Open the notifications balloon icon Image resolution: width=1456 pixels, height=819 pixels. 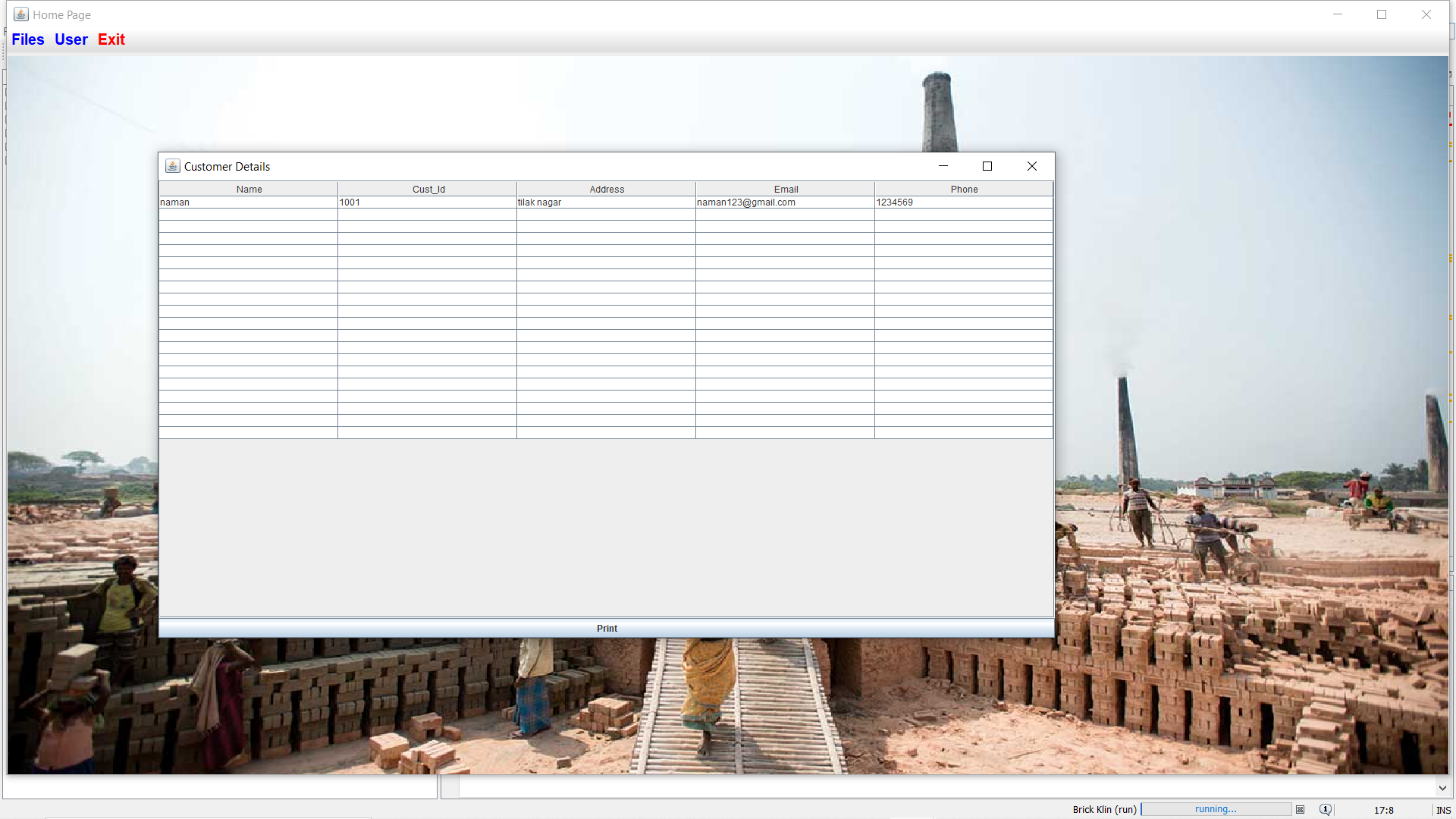click(1325, 809)
